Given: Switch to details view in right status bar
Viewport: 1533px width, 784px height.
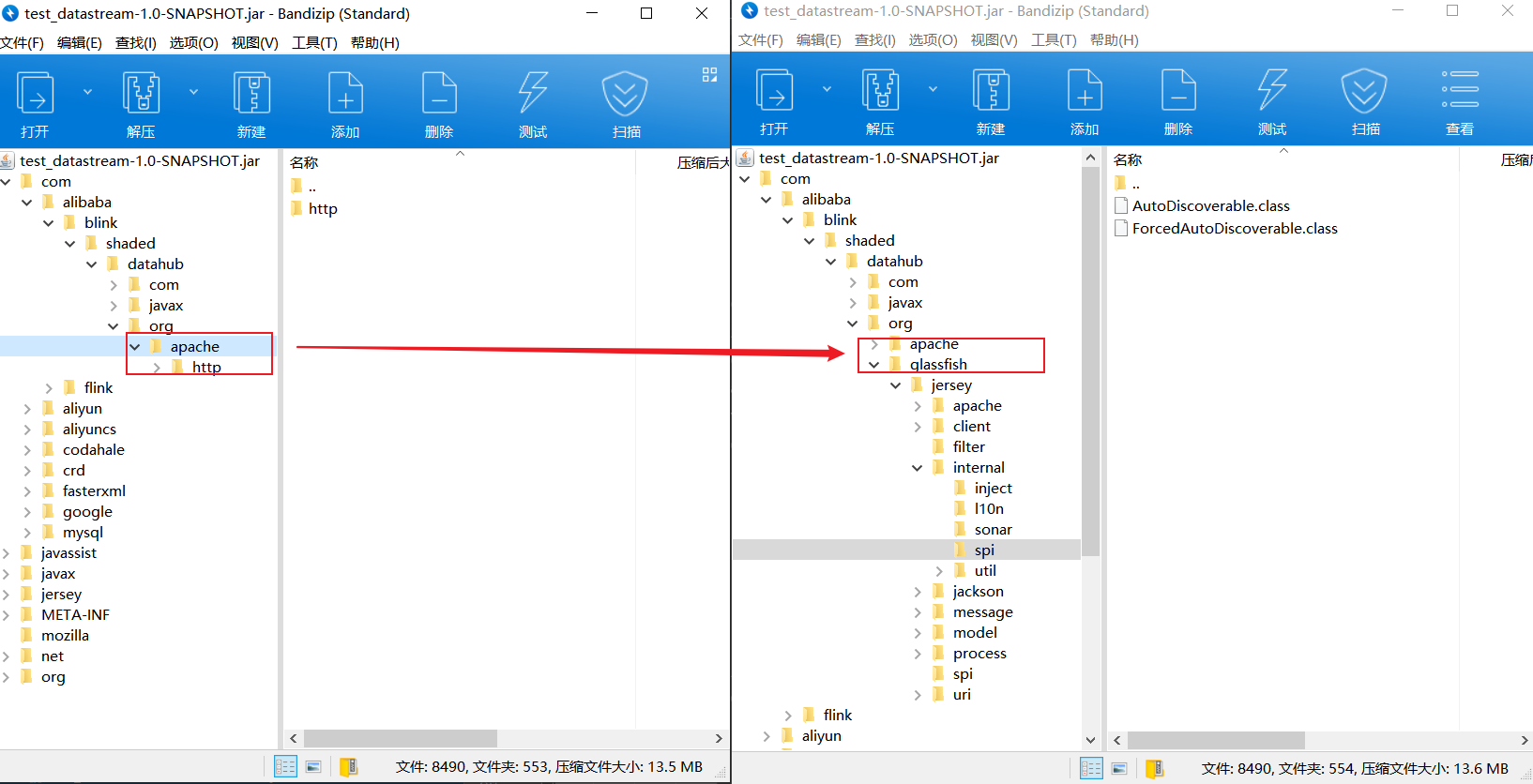Looking at the screenshot, I should (x=1091, y=769).
